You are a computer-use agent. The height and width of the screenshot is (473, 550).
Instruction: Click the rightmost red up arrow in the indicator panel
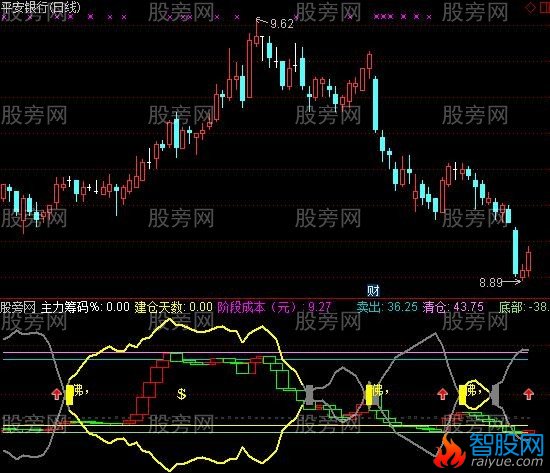point(529,394)
